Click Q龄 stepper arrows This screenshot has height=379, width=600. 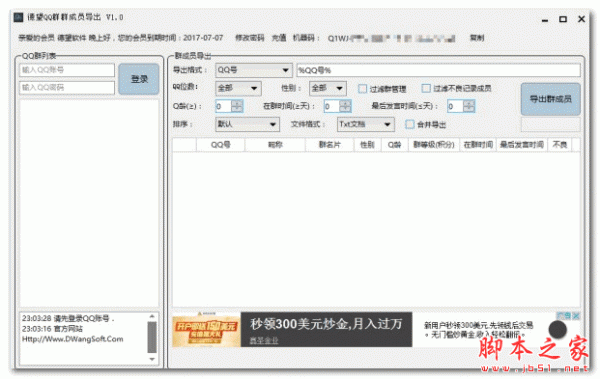(237, 106)
